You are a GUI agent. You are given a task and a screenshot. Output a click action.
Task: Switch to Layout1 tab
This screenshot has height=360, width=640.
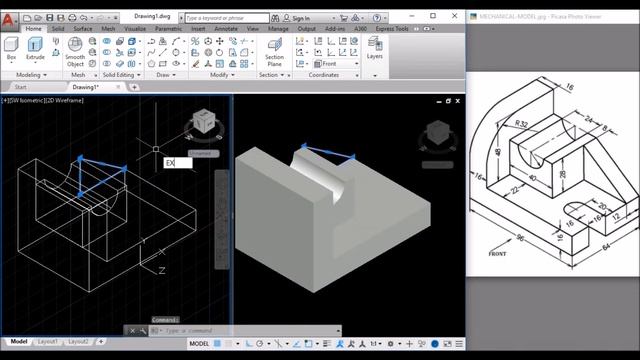[47, 342]
